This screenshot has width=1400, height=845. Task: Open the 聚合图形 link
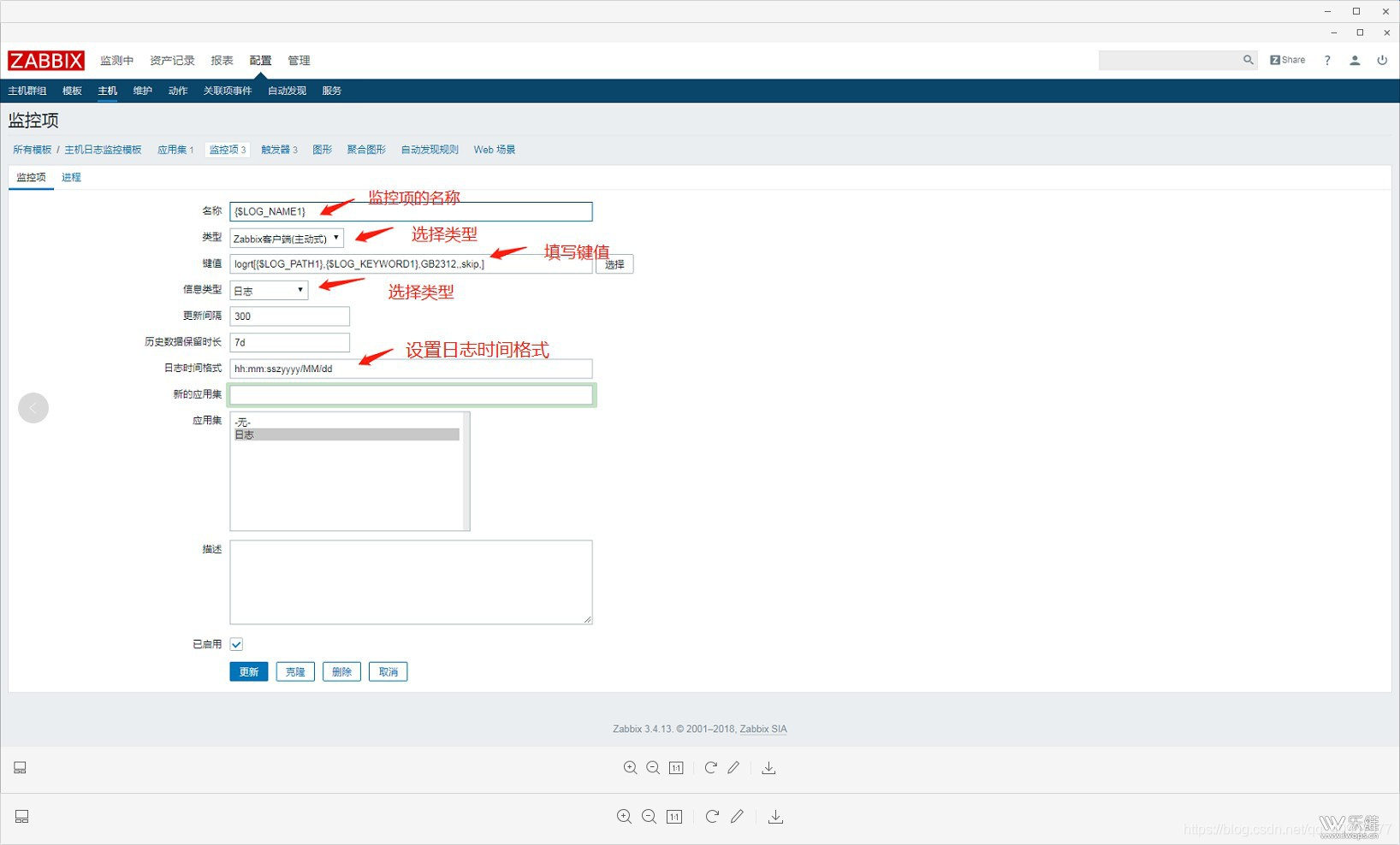367,150
